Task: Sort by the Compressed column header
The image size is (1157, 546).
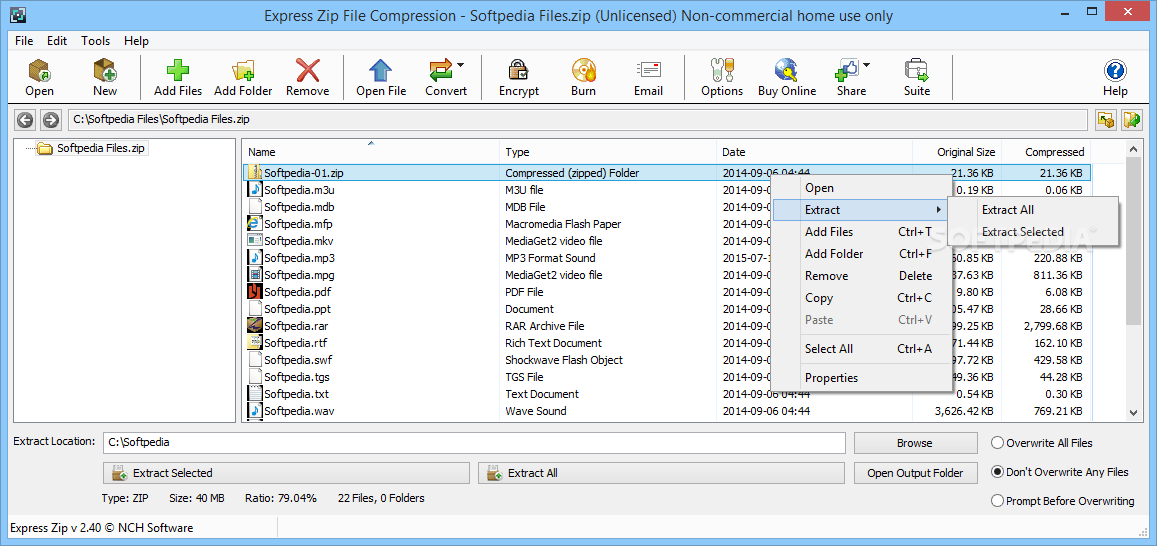Action: 1046,152
